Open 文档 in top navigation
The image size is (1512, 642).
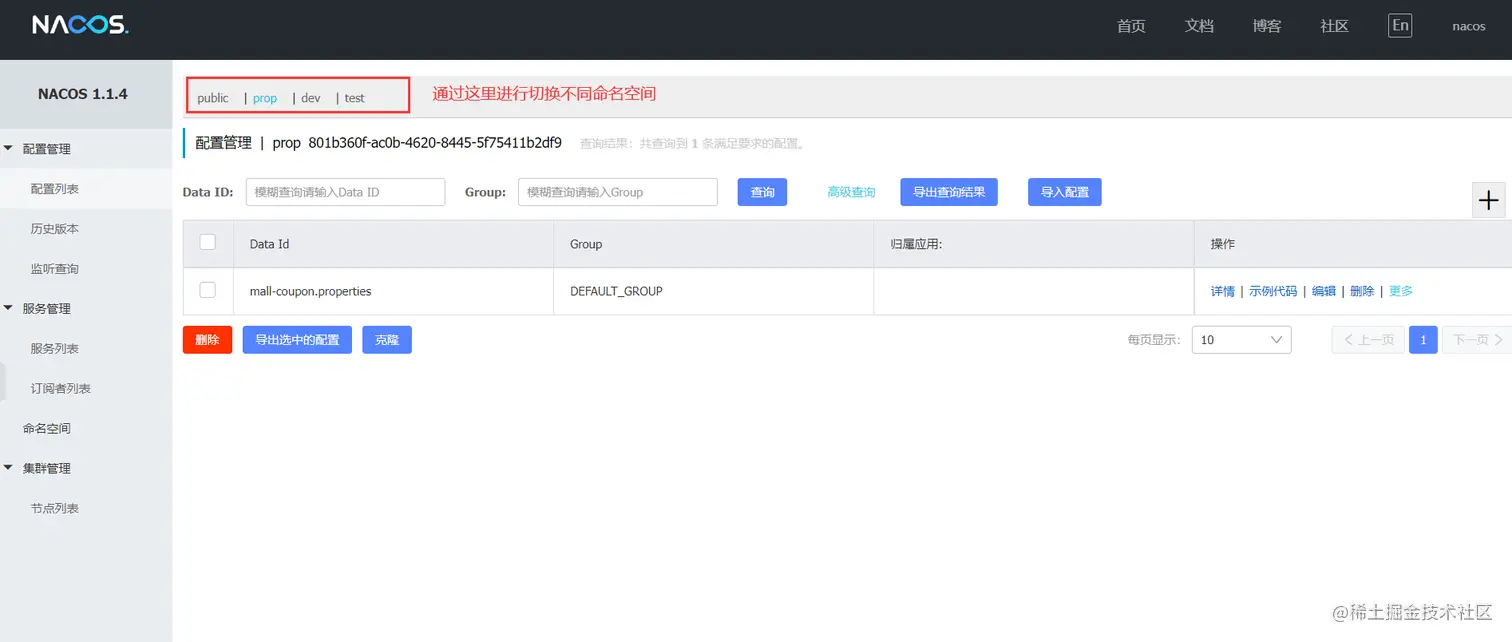click(x=1199, y=26)
